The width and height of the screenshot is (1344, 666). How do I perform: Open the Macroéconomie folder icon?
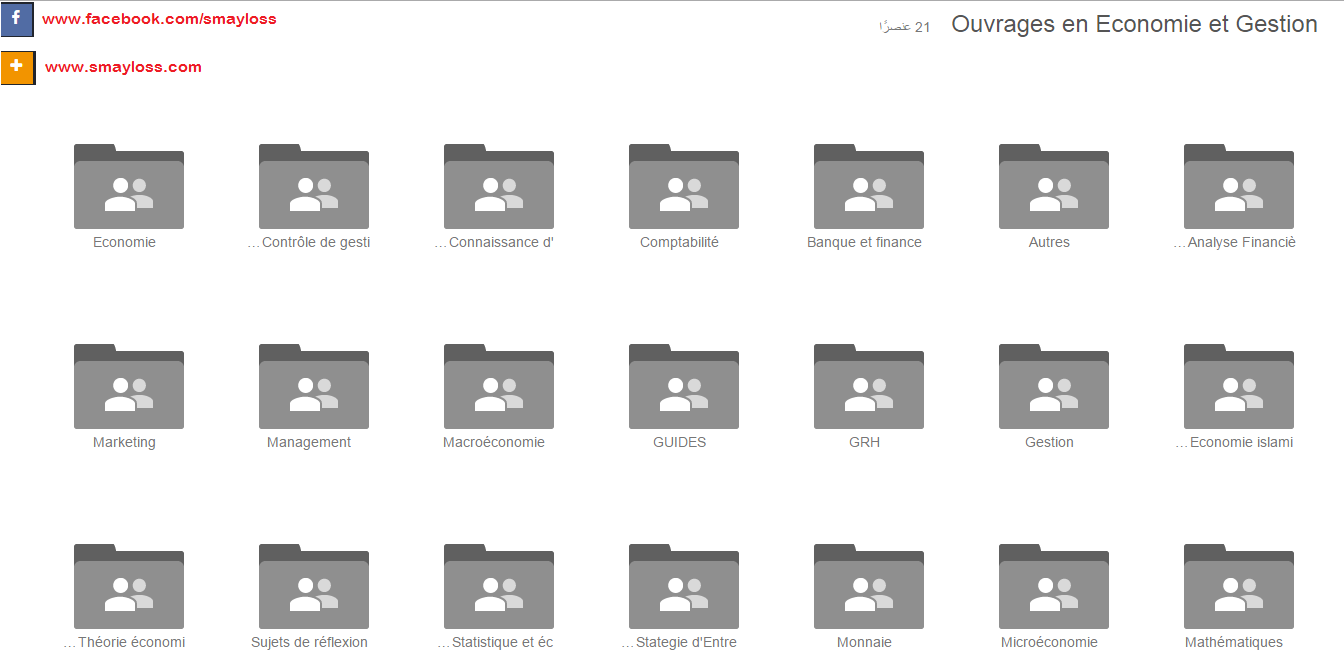pyautogui.click(x=499, y=386)
